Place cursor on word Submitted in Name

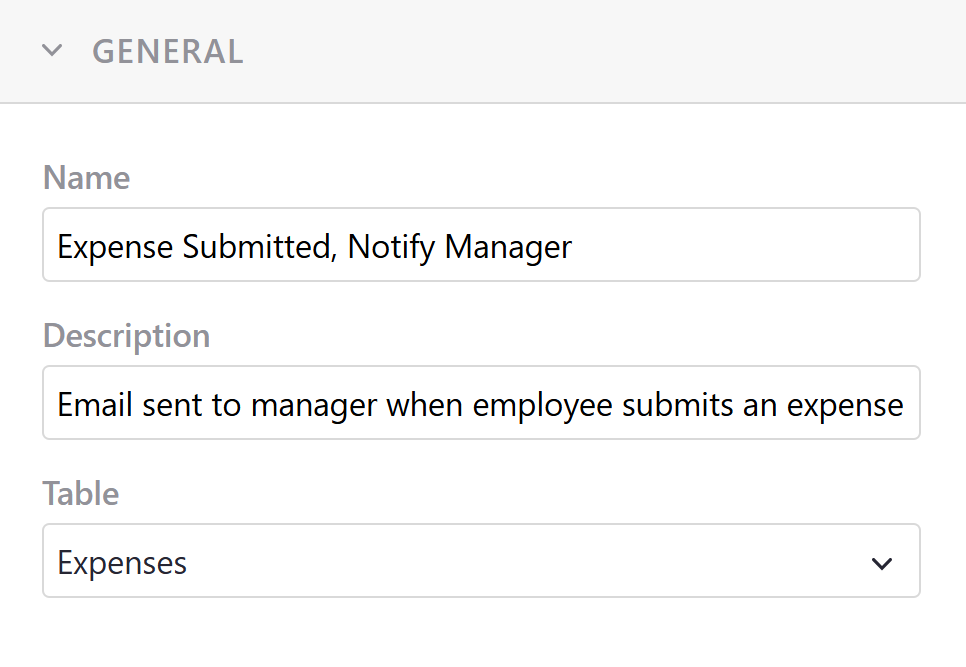point(258,246)
